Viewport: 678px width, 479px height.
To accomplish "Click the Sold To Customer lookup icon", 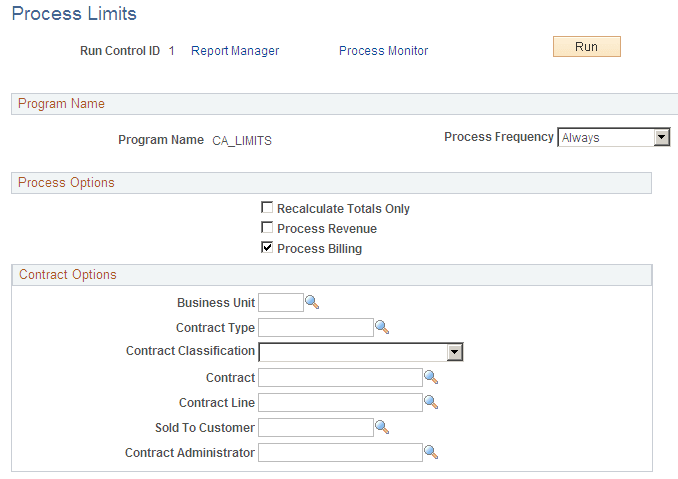I will click(x=381, y=427).
